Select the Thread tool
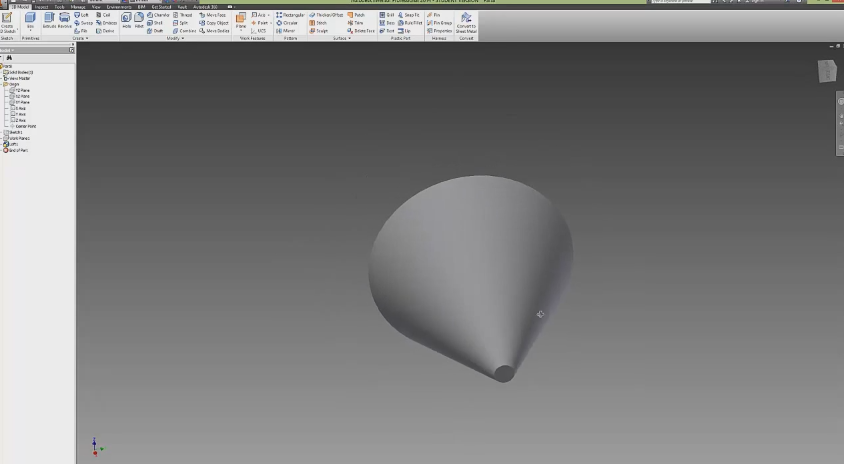Screen dimensions: 844x464 tap(182, 15)
